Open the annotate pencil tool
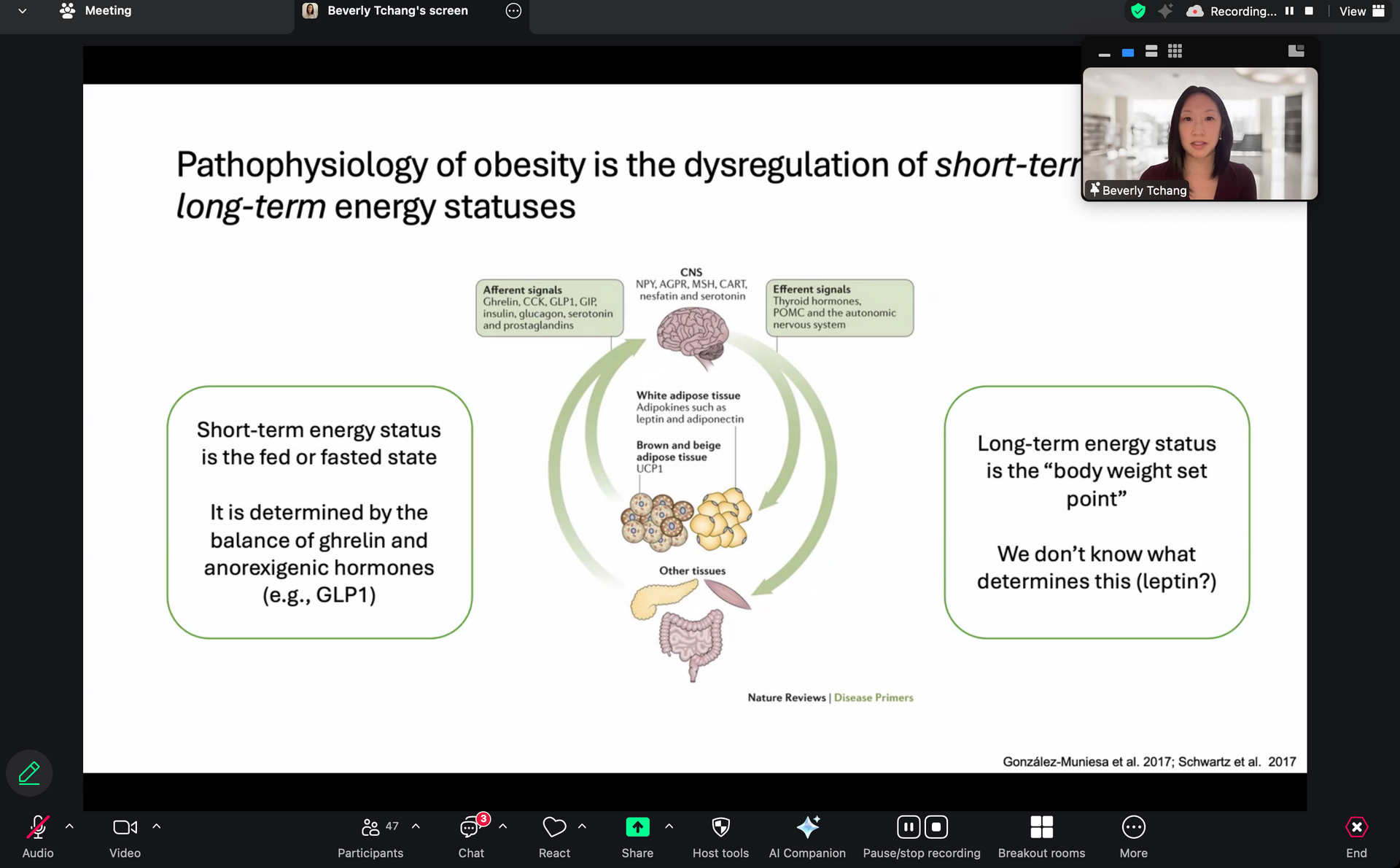Viewport: 1400px width, 868px height. coord(29,772)
